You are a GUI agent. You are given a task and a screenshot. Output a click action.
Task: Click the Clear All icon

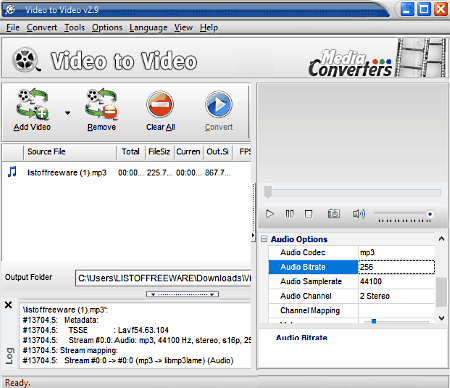click(160, 104)
